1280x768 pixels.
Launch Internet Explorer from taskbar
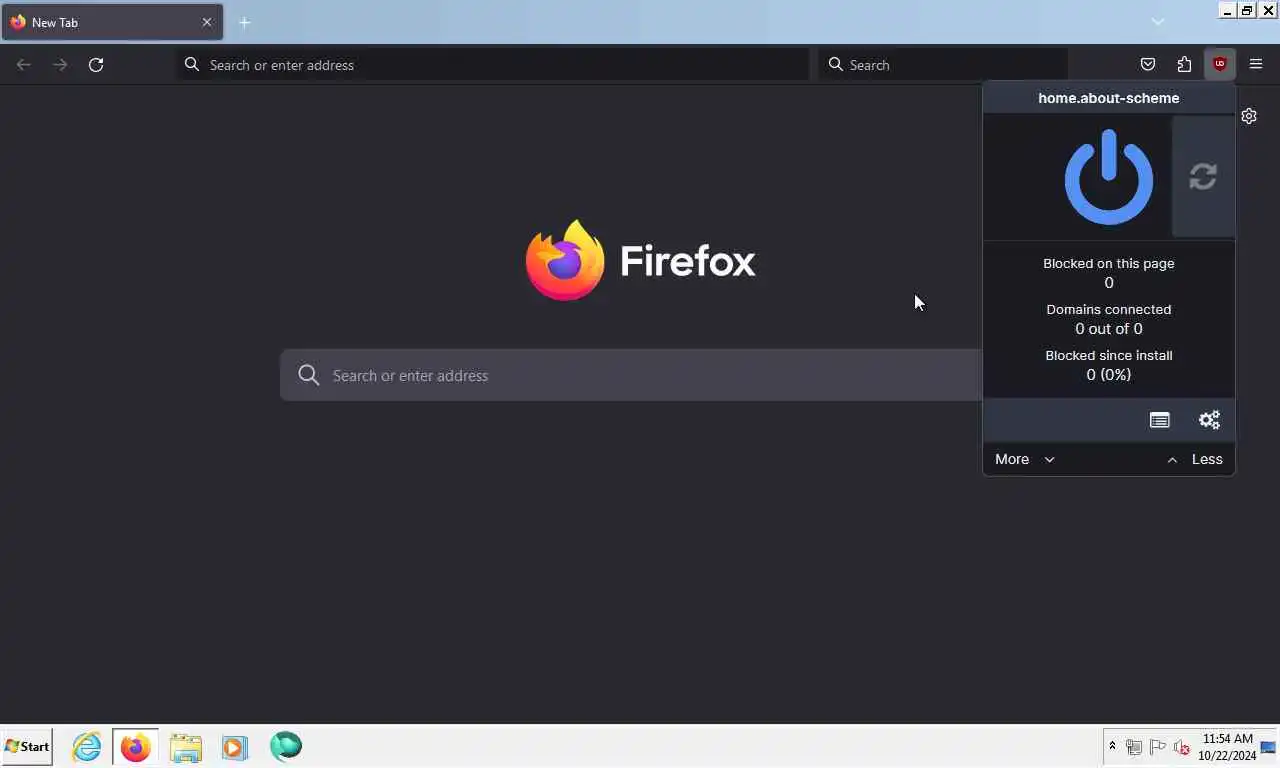click(87, 746)
